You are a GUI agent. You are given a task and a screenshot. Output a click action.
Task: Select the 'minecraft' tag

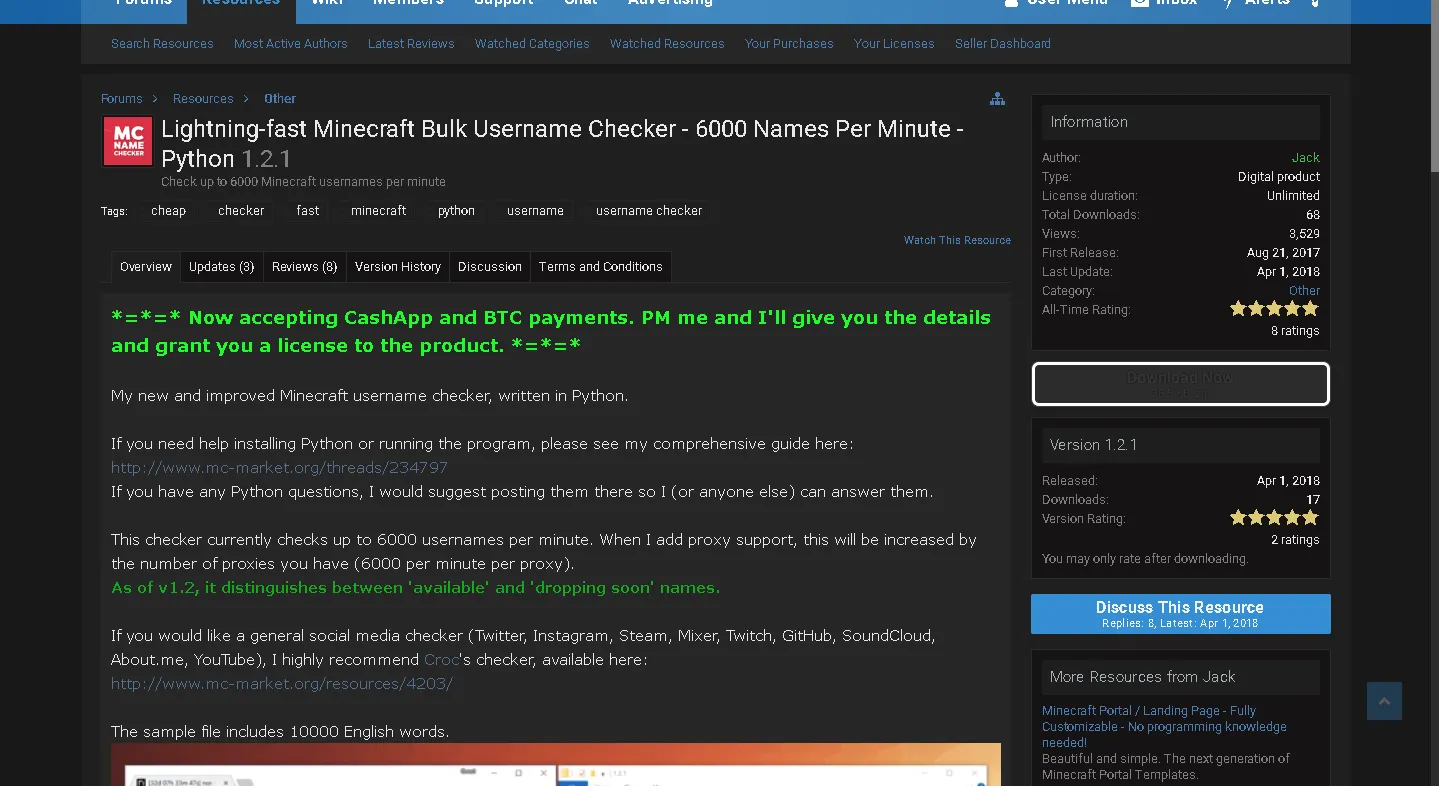(378, 211)
